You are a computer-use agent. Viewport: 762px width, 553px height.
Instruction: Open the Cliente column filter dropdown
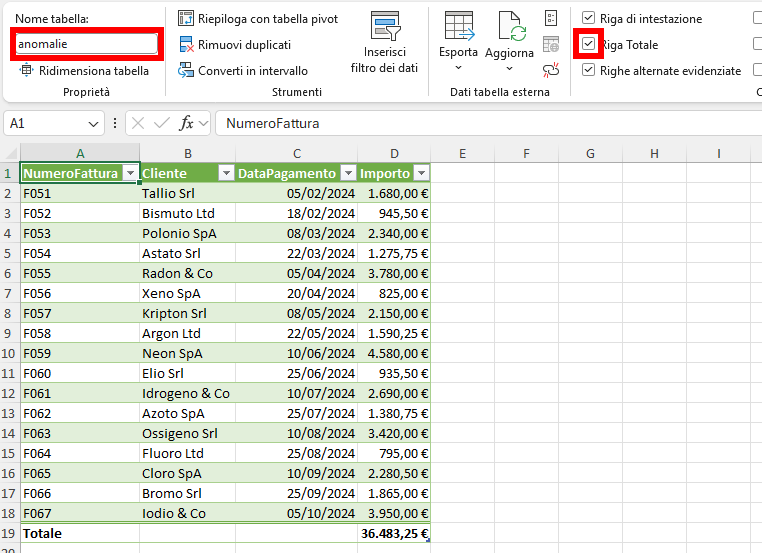click(225, 173)
